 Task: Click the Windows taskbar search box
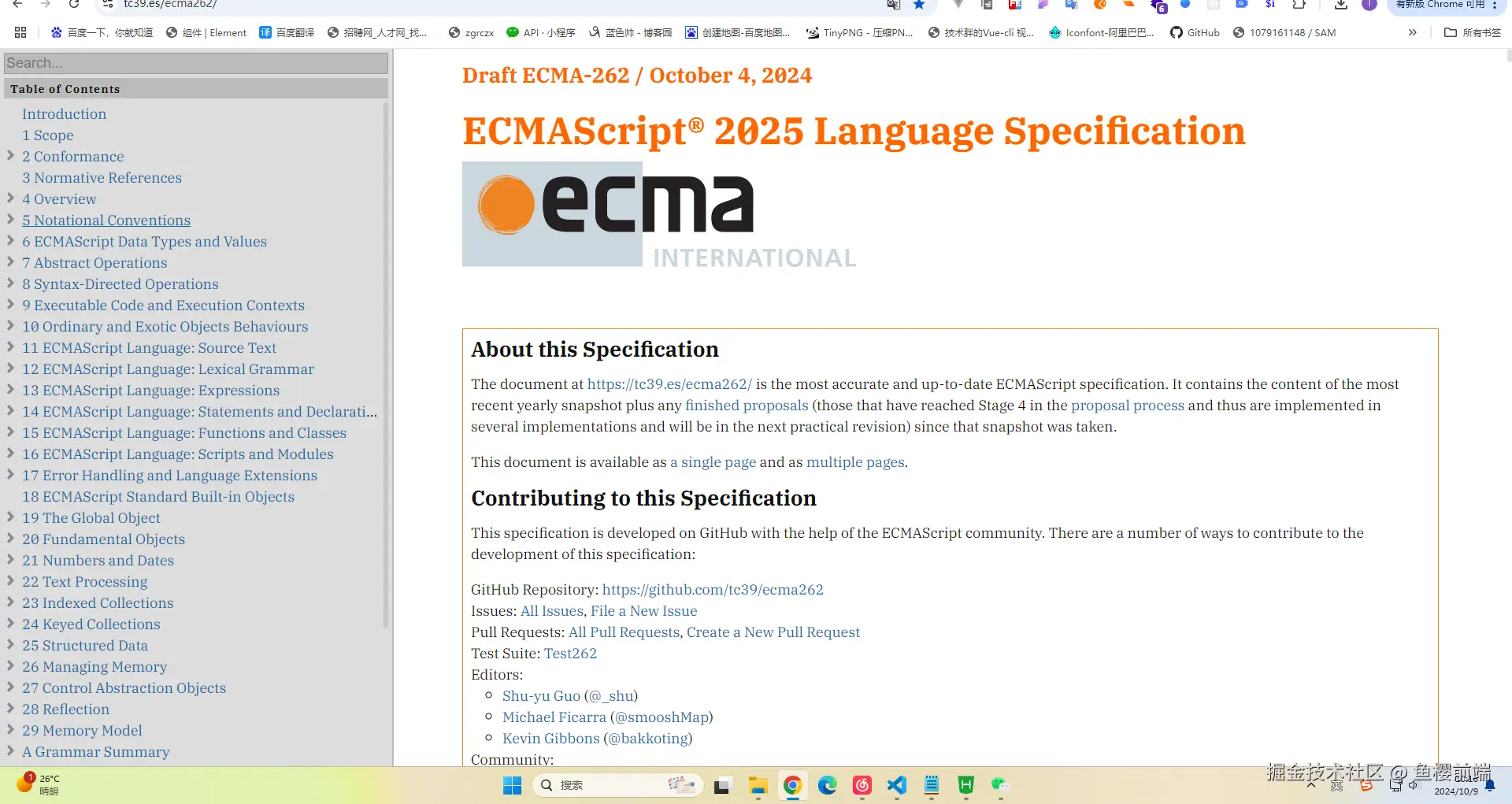tap(618, 785)
